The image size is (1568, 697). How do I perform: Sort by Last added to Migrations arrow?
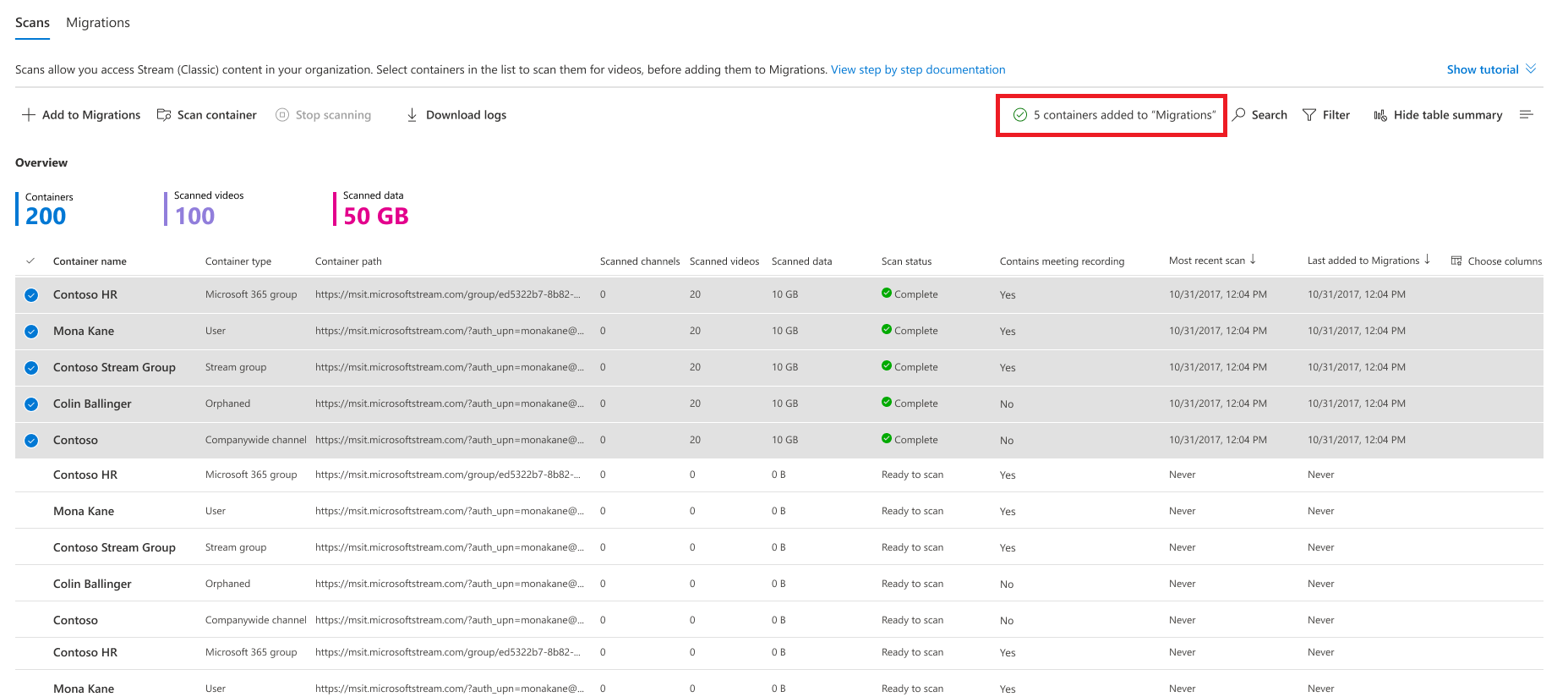[1427, 260]
